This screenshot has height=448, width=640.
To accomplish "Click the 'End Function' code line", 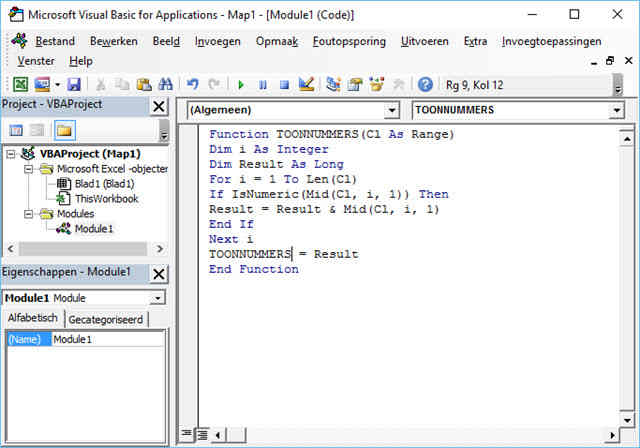I will tap(253, 269).
